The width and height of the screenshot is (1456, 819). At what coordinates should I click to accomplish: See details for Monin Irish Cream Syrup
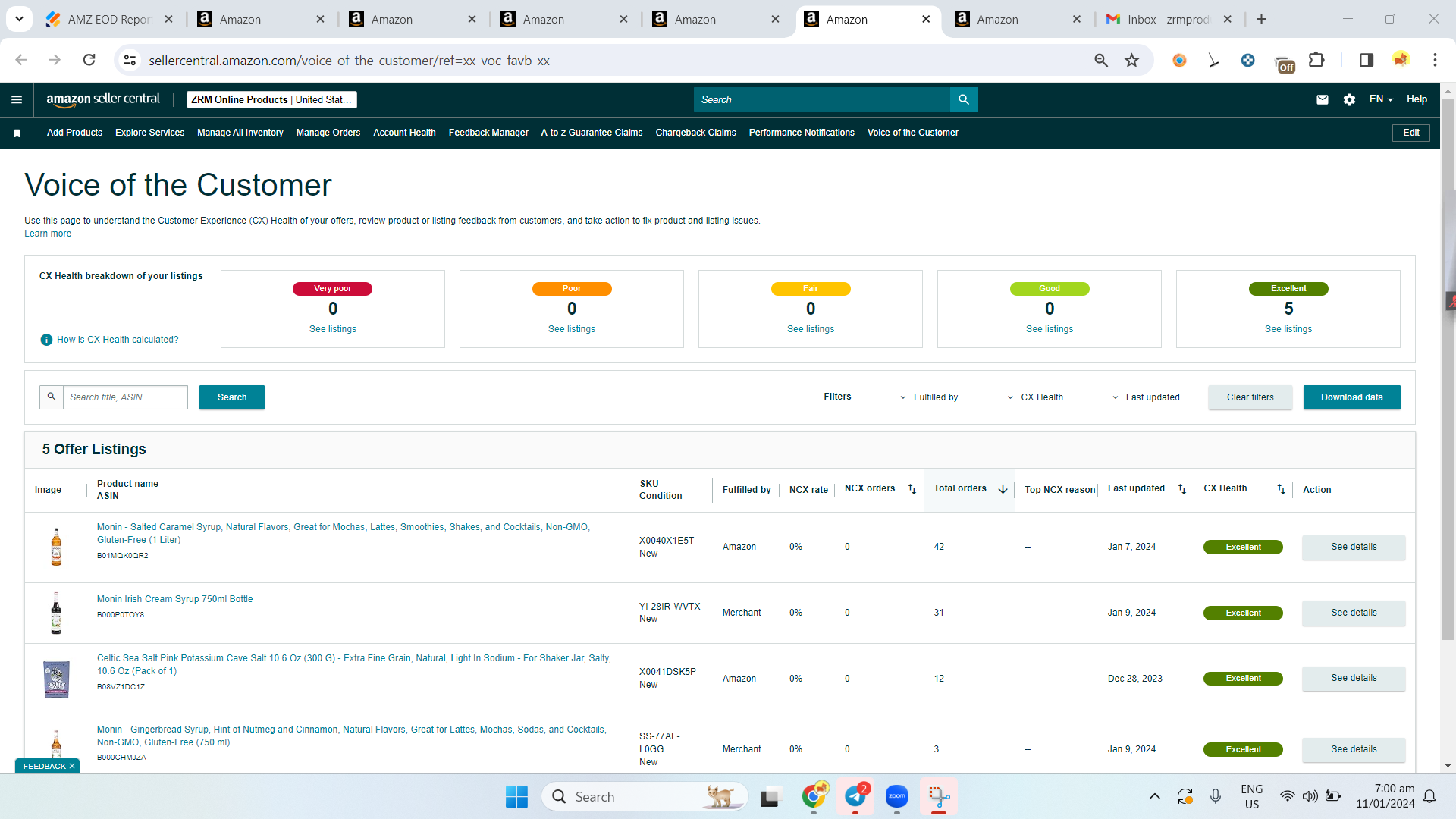click(1354, 613)
